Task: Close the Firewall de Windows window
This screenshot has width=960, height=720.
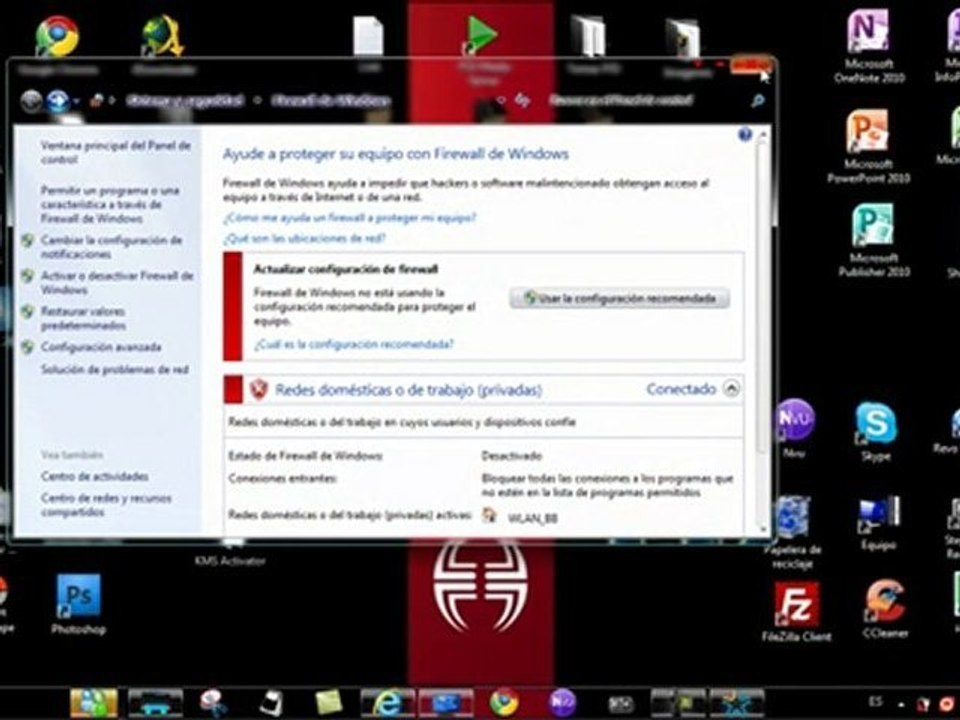Action: 751,64
